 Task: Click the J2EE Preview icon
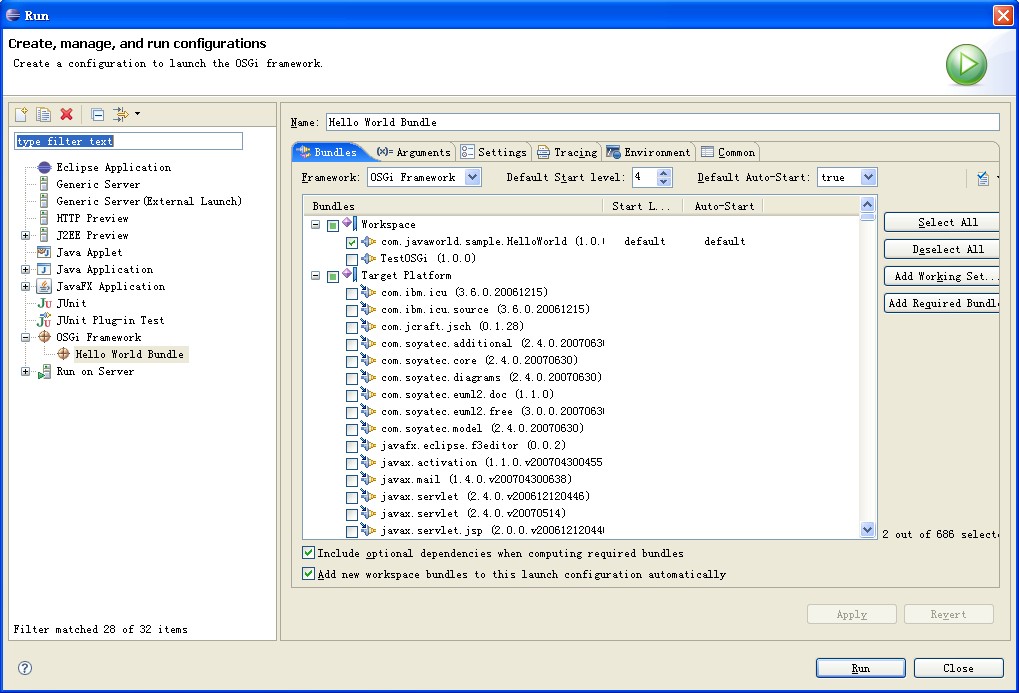click(44, 235)
